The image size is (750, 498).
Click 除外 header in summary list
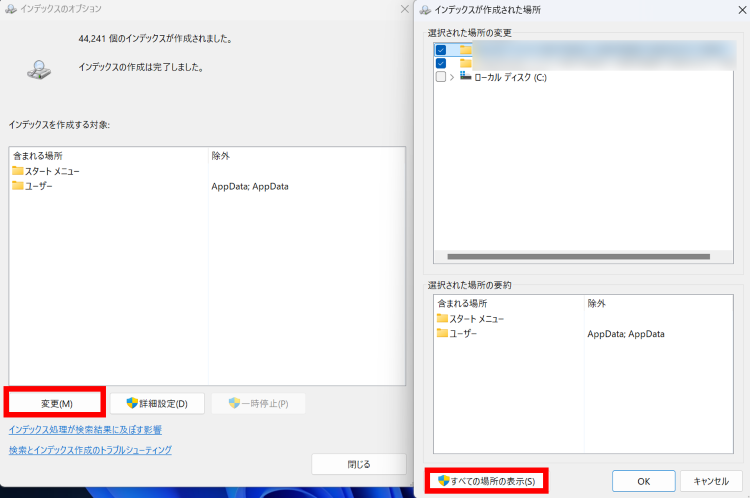pyautogui.click(x=596, y=303)
